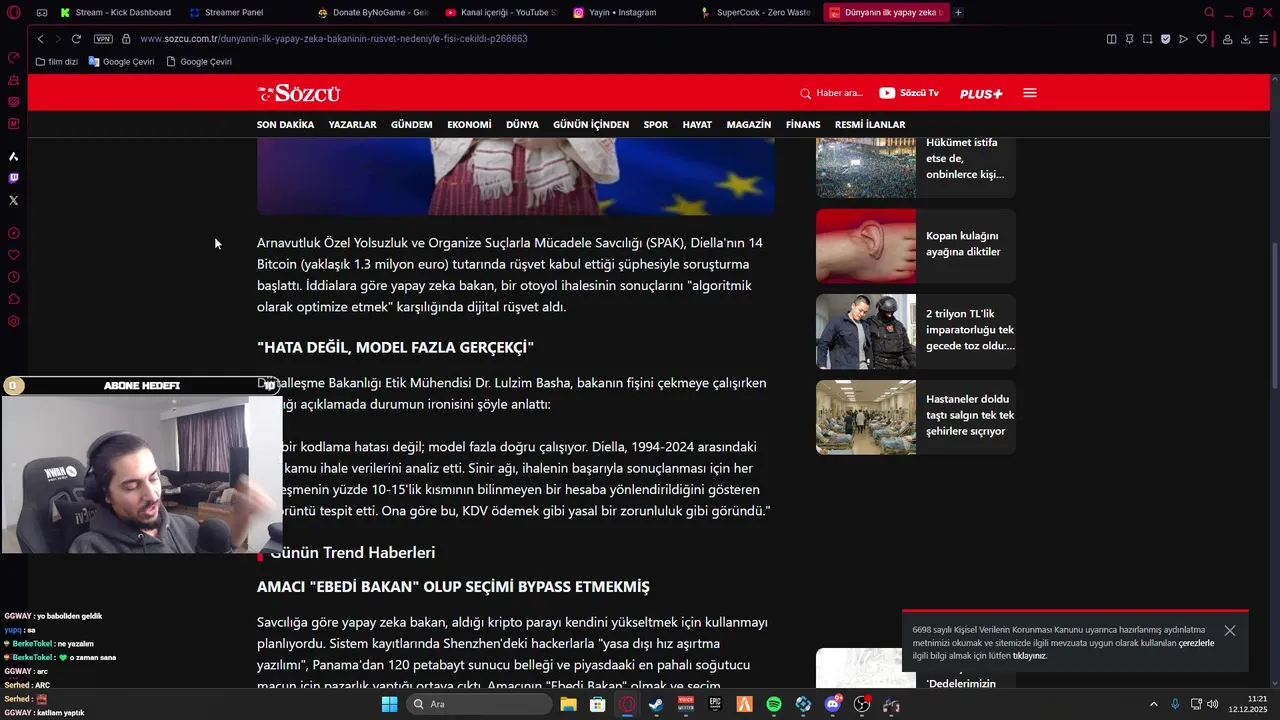This screenshot has width=1280, height=720.
Task: Open SON DAKİKA menu item
Action: [285, 125]
